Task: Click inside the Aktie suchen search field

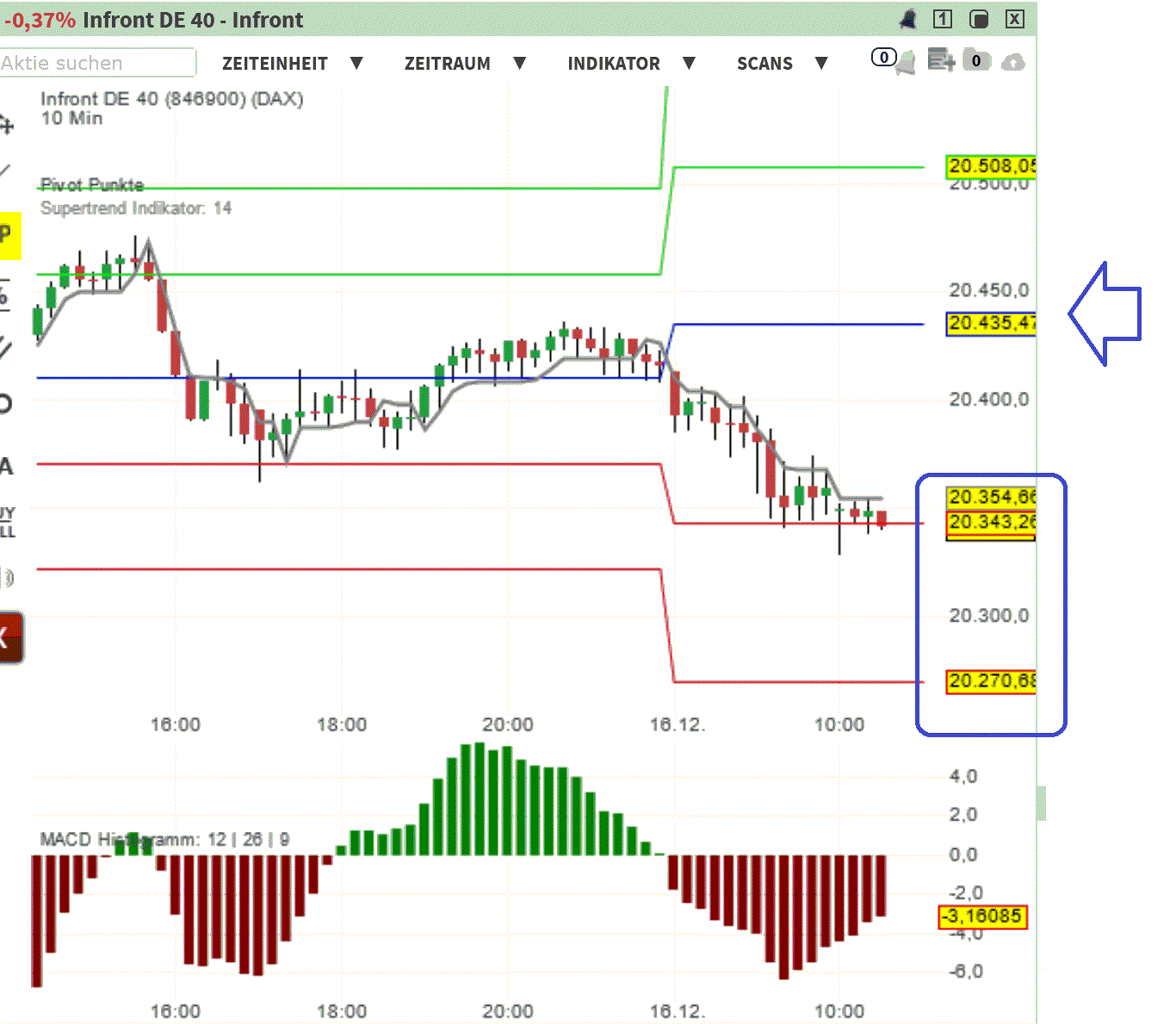Action: click(96, 63)
